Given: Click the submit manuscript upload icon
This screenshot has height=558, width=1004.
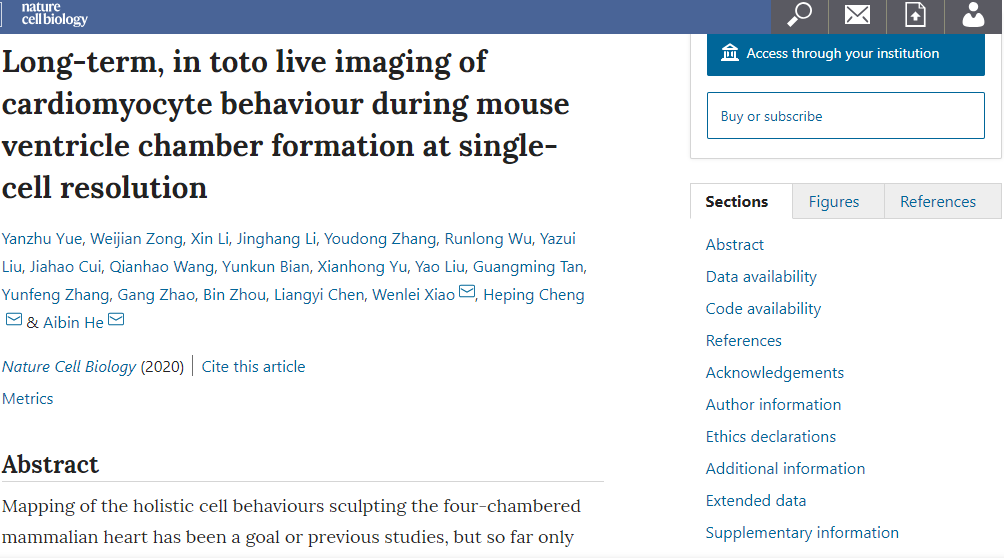Looking at the screenshot, I should click(915, 15).
